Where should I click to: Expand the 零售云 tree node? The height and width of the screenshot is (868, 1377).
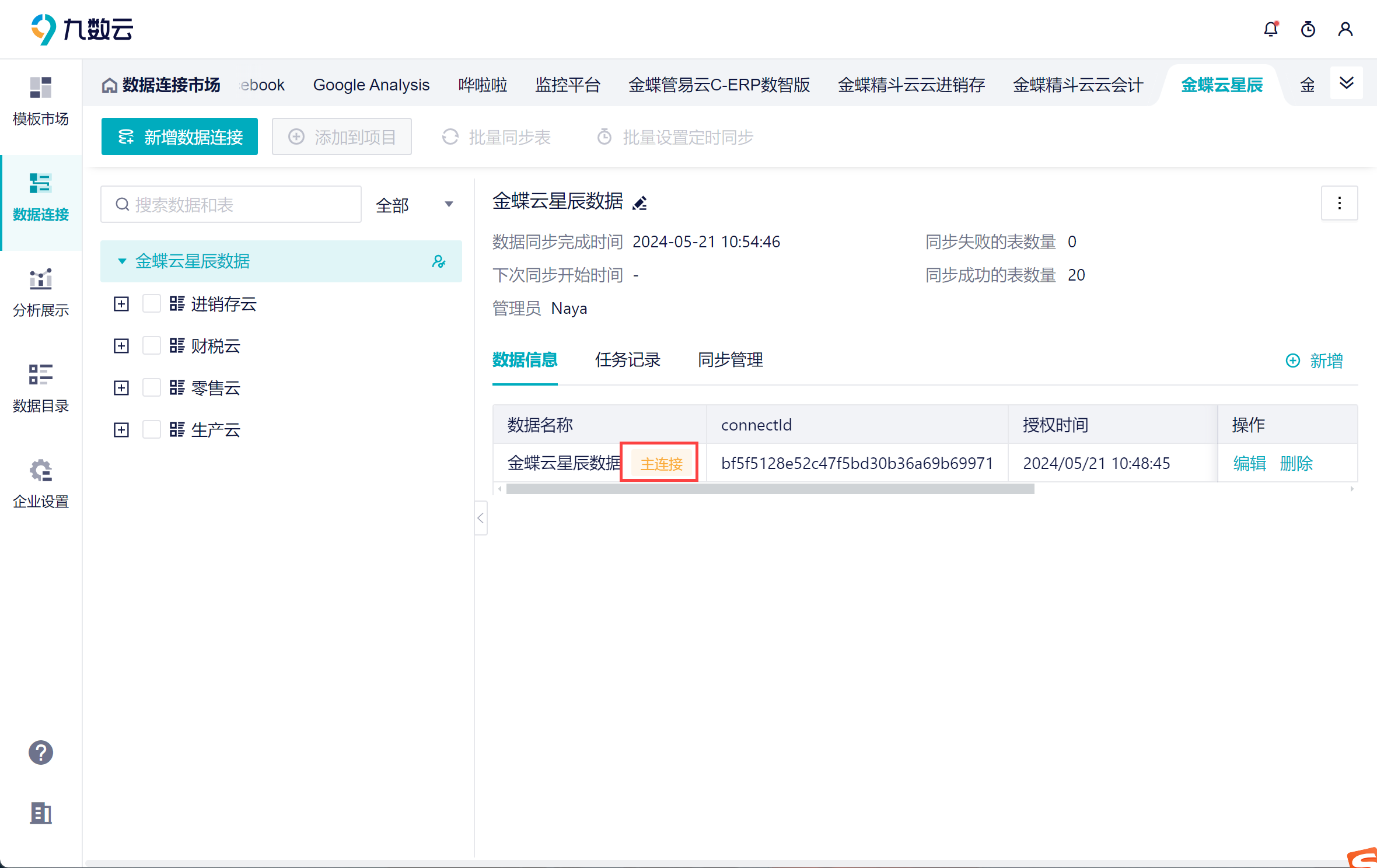[121, 388]
